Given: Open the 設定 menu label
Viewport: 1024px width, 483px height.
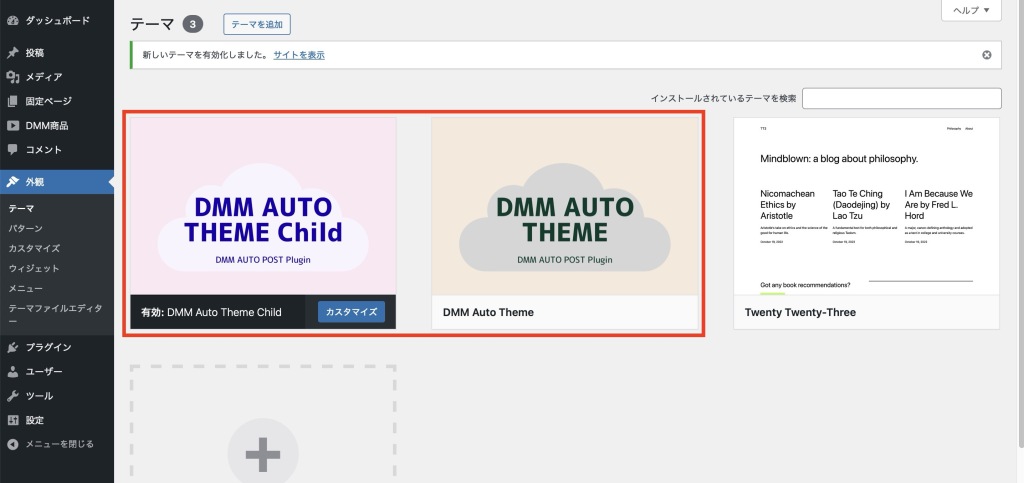Looking at the screenshot, I should click(x=35, y=420).
